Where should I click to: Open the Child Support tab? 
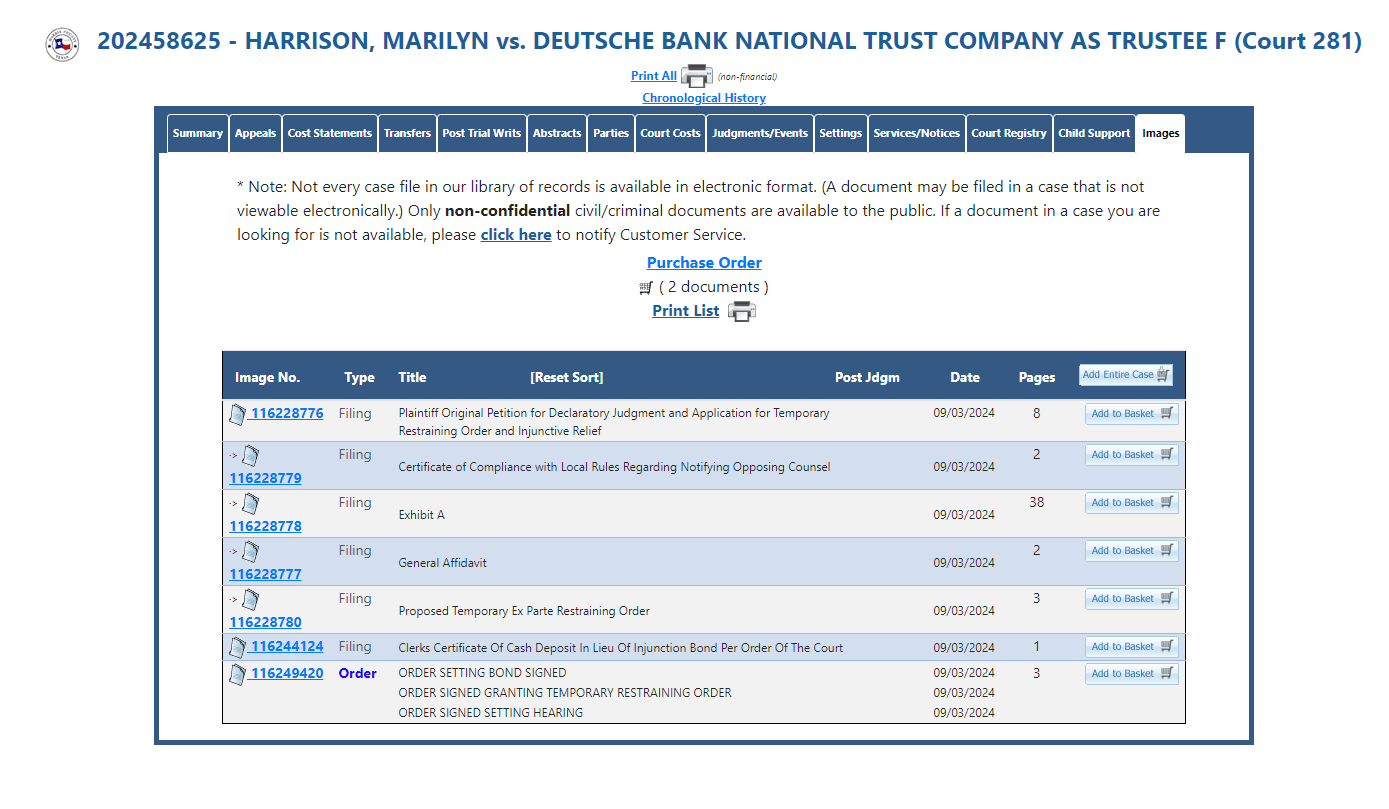[x=1094, y=134]
